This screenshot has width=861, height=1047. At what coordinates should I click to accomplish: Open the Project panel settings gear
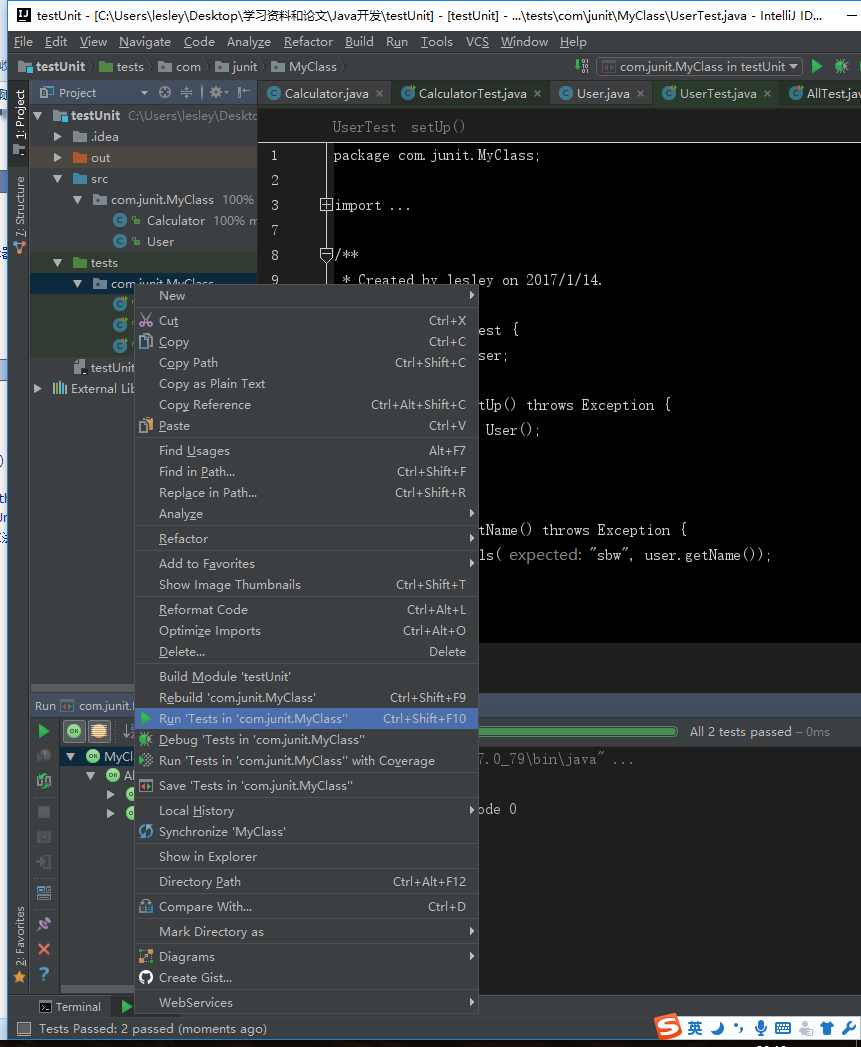coord(216,92)
